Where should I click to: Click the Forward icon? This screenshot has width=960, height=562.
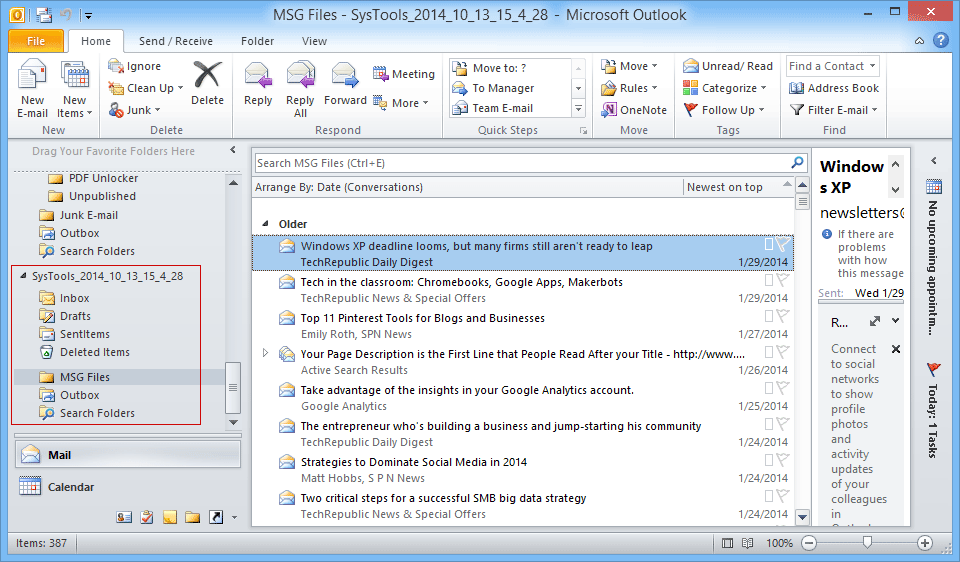pyautogui.click(x=345, y=76)
